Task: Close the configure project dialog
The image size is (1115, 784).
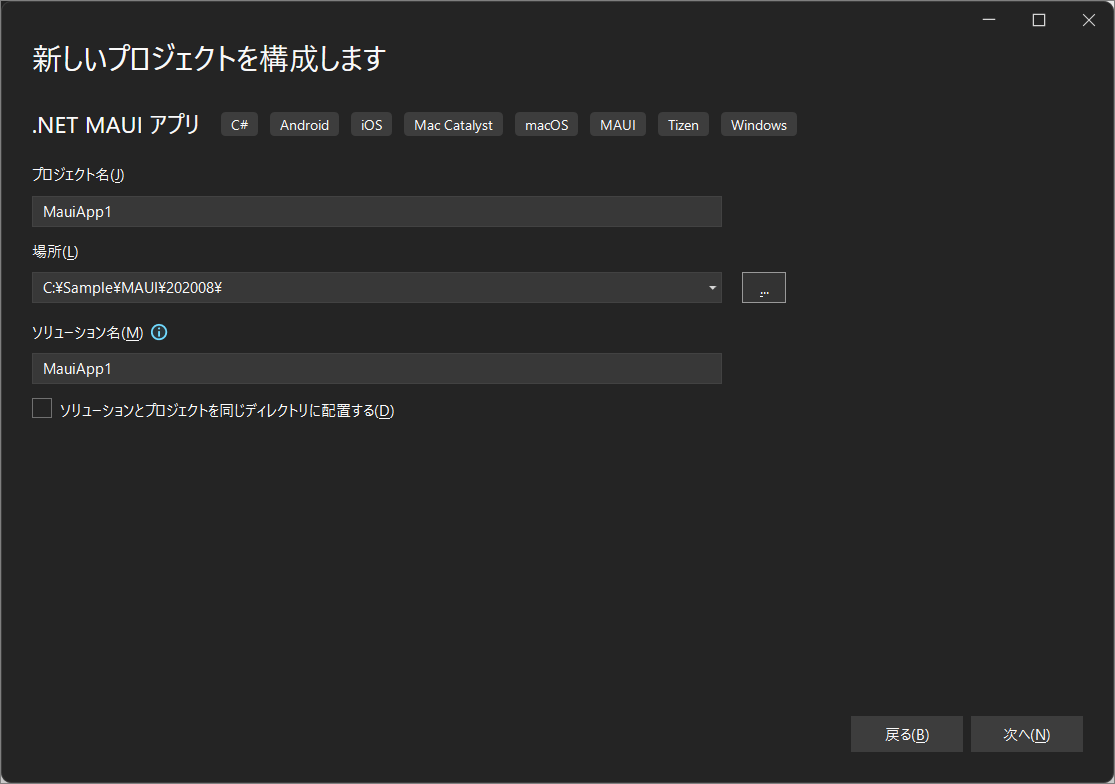Action: click(1089, 20)
